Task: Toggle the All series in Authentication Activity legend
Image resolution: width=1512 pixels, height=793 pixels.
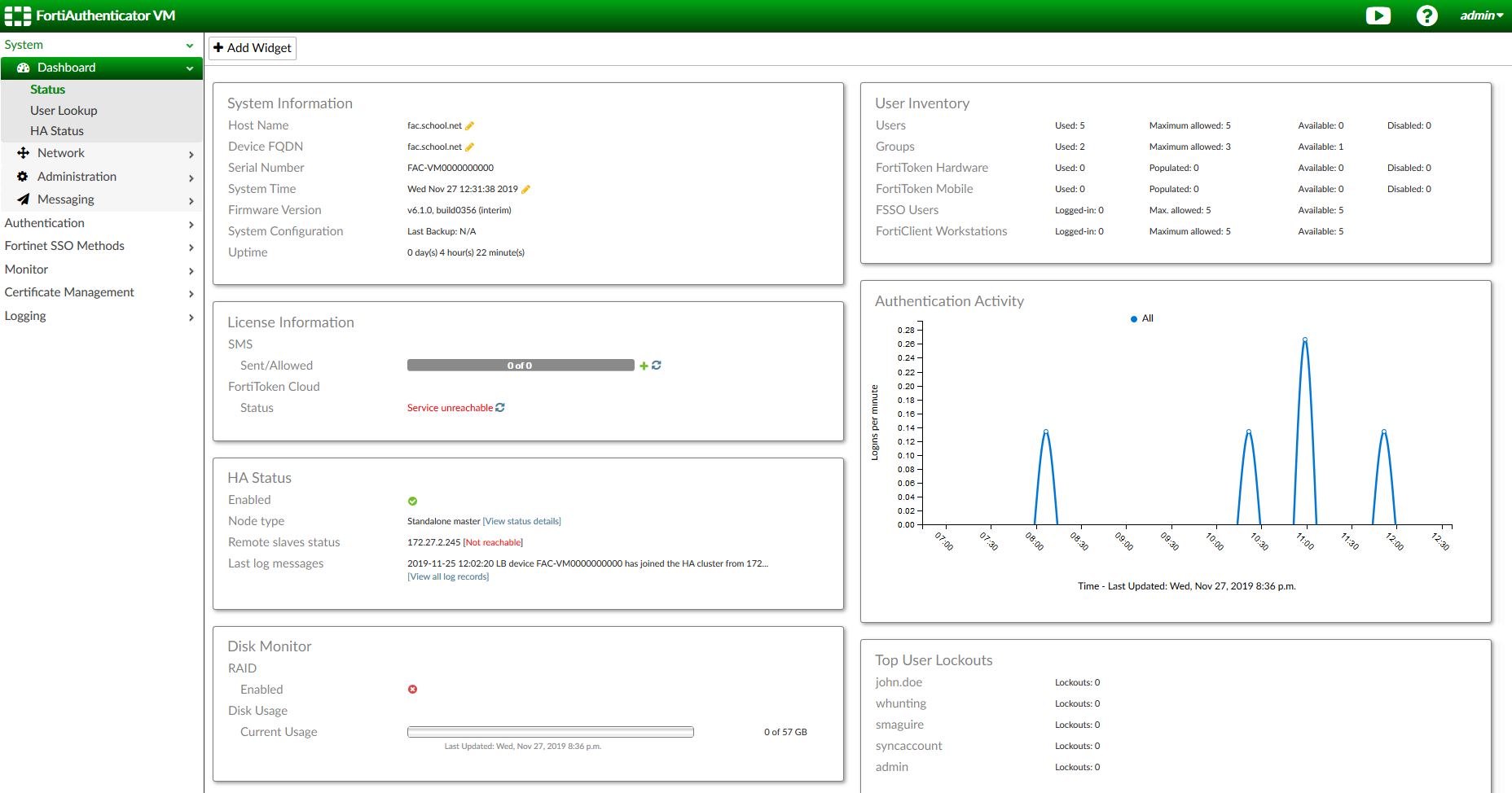Action: [1141, 318]
